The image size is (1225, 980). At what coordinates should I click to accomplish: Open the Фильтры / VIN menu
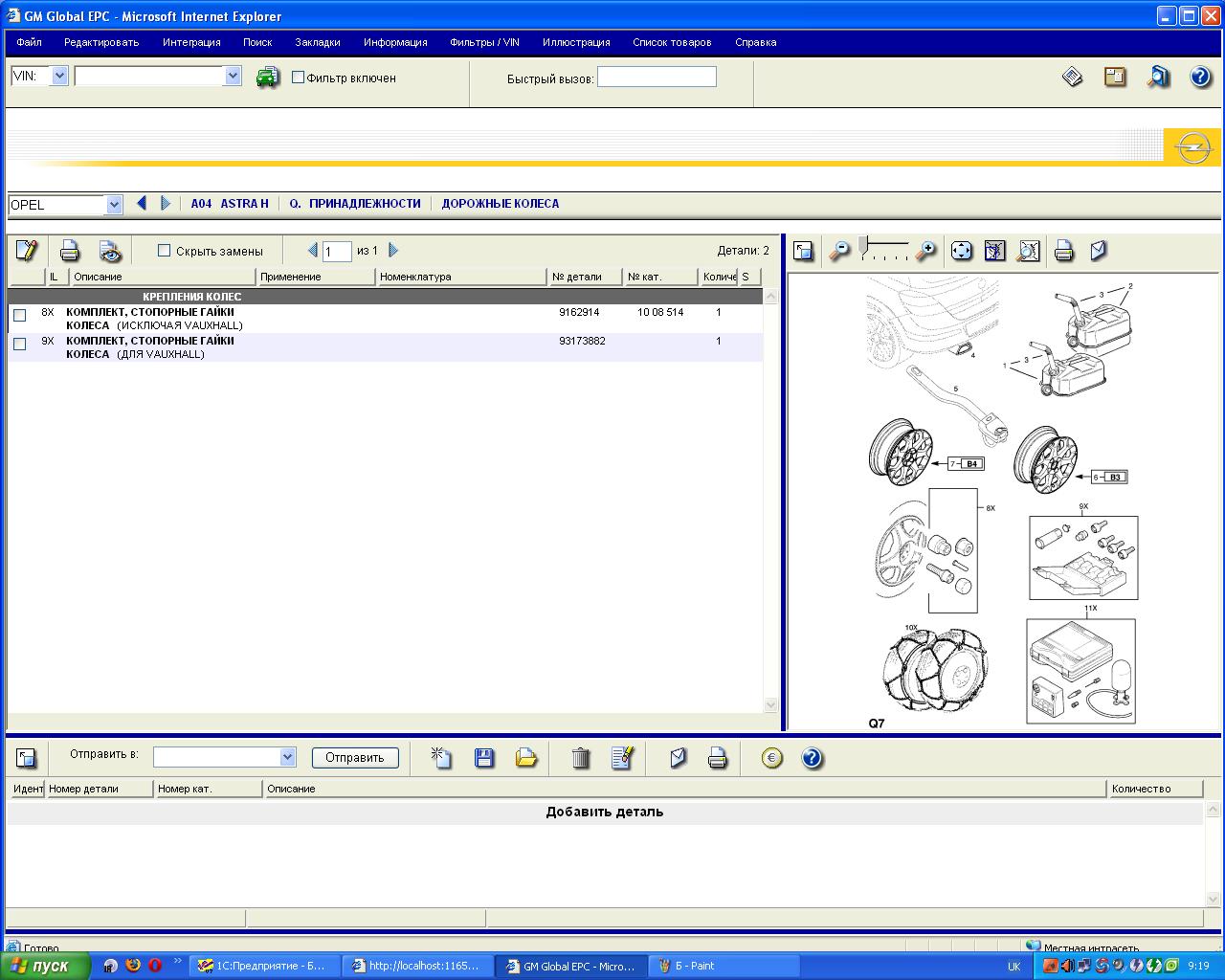pyautogui.click(x=484, y=42)
